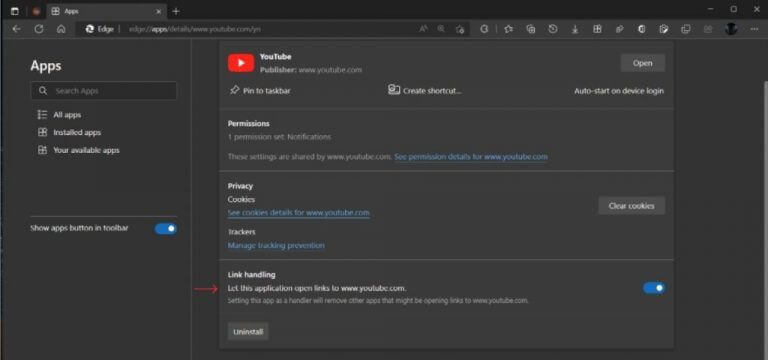Click the YouTube app title text
Screen dimensions: 768x360
[x=275, y=56]
